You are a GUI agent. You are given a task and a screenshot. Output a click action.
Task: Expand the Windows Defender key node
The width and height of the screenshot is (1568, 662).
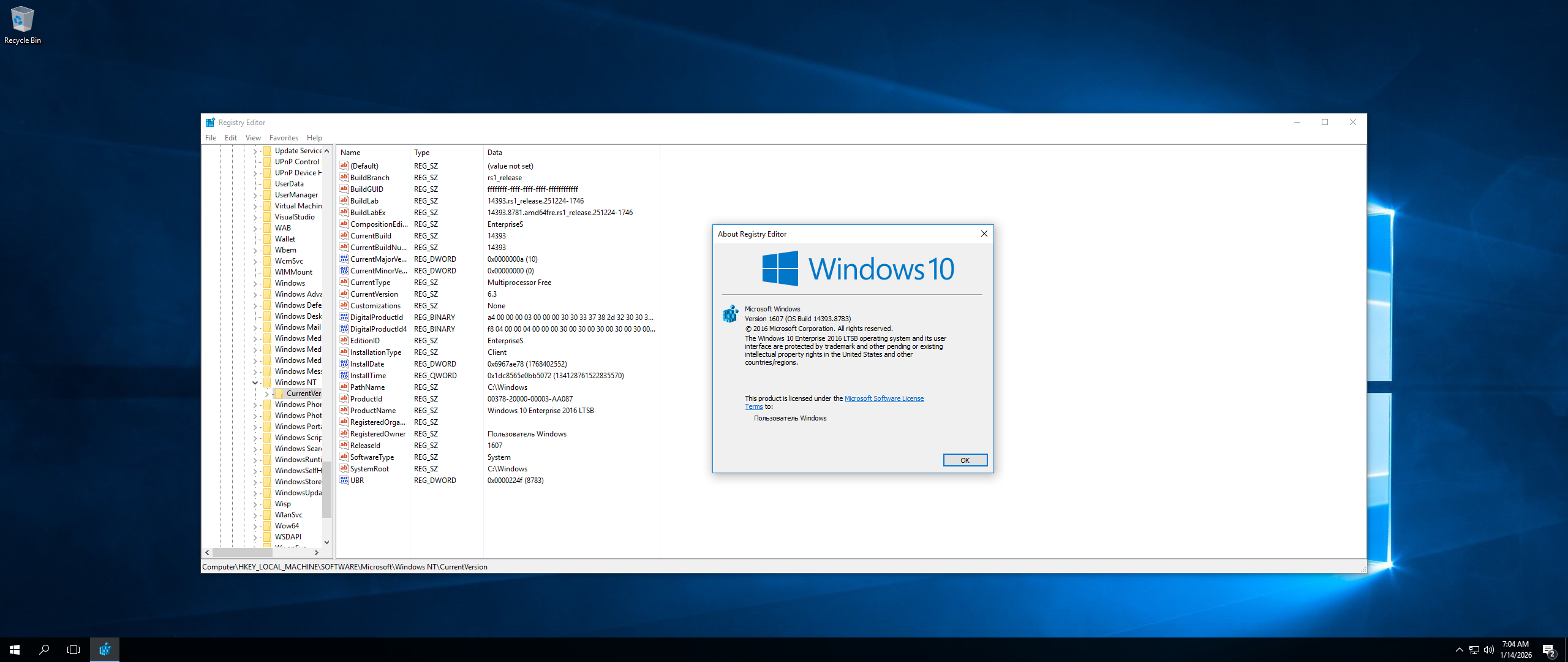255,305
